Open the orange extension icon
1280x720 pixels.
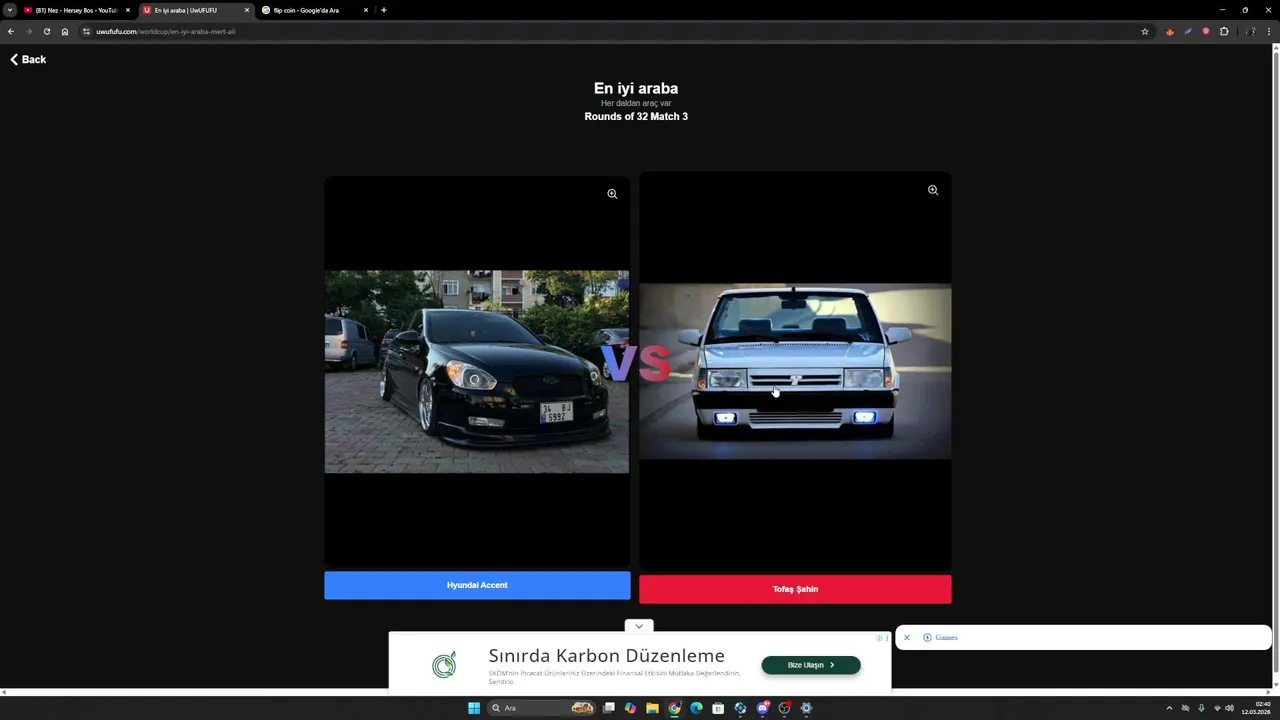click(x=1170, y=31)
